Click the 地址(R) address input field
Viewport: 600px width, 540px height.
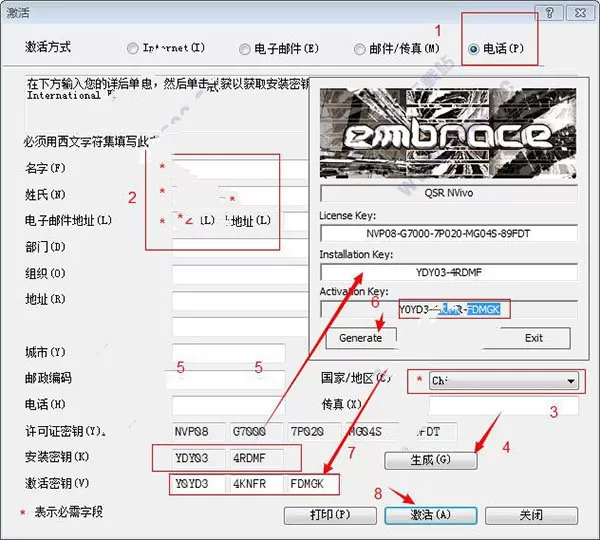coord(240,301)
